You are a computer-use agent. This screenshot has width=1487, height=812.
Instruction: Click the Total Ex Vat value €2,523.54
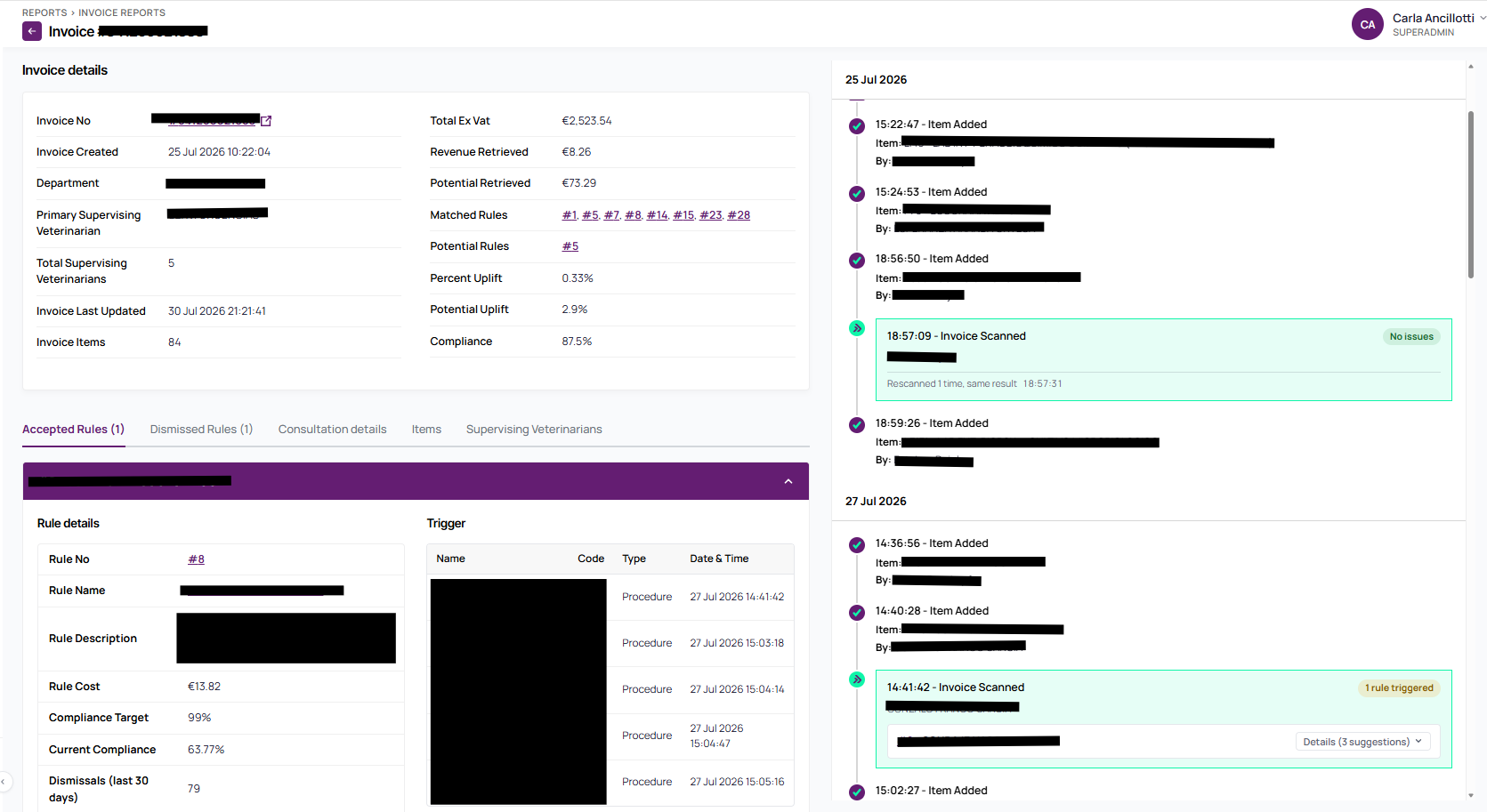click(586, 121)
